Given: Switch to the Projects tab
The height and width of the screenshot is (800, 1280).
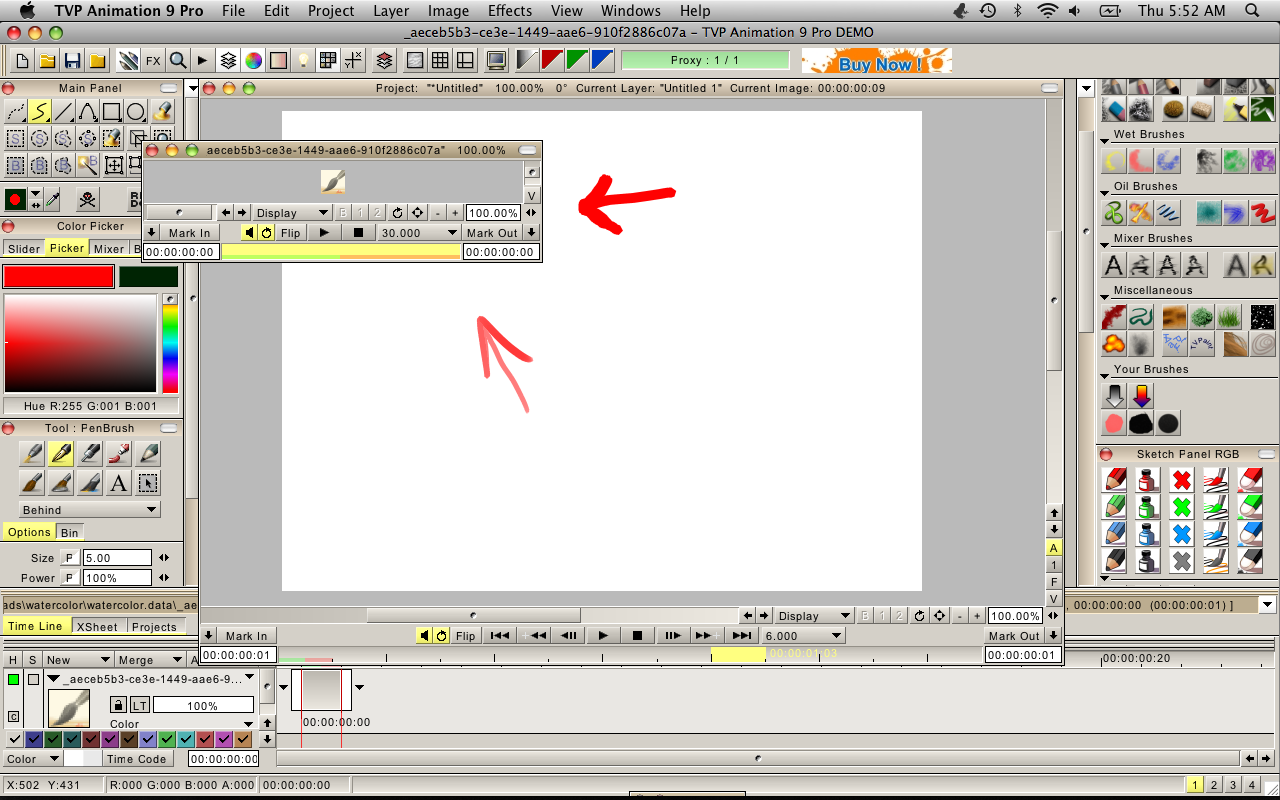Looking at the screenshot, I should [x=154, y=627].
